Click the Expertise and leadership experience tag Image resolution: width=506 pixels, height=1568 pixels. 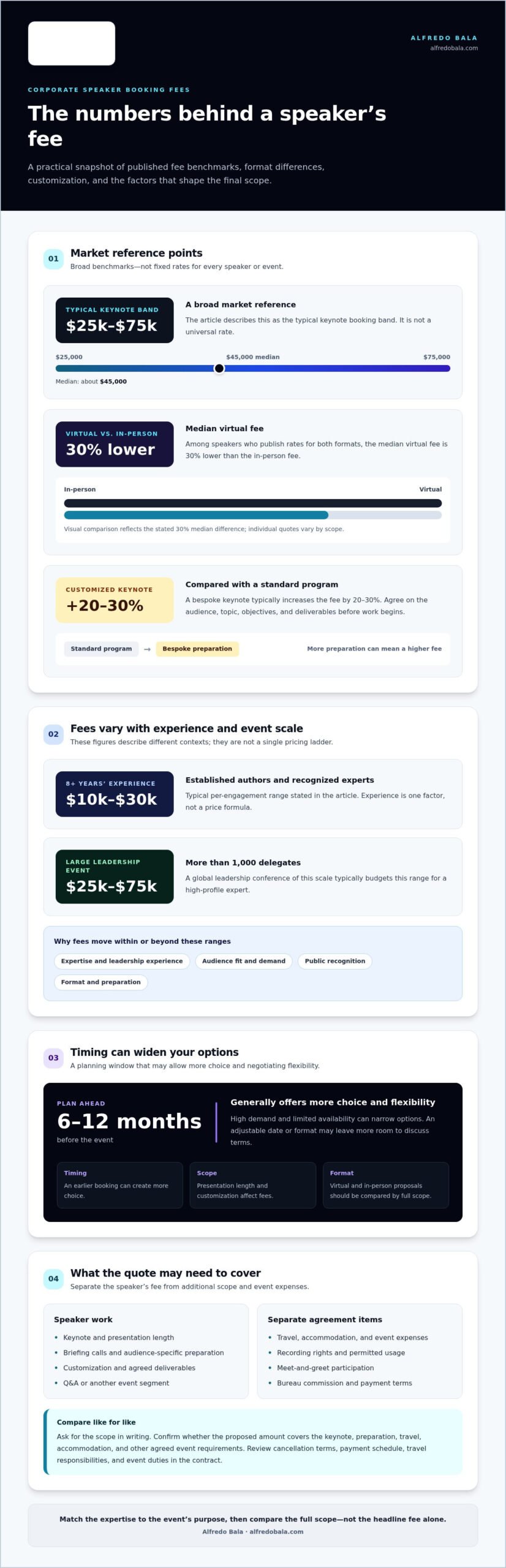tap(122, 961)
